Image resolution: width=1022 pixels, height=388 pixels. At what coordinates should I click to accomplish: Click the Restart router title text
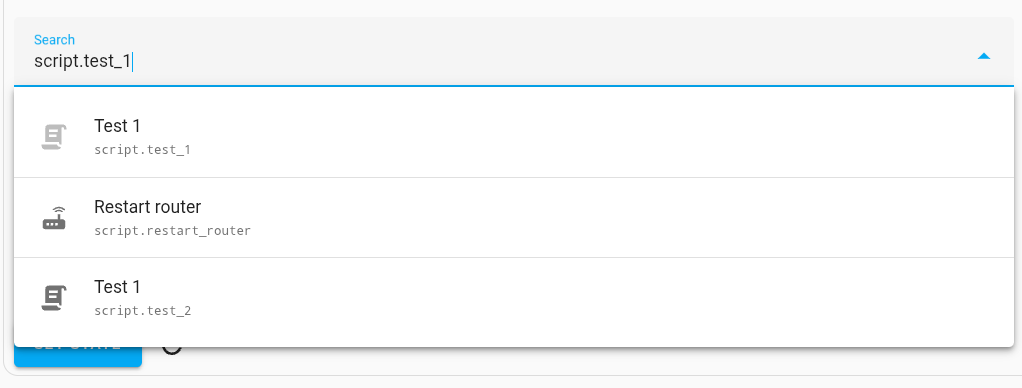coord(147,207)
